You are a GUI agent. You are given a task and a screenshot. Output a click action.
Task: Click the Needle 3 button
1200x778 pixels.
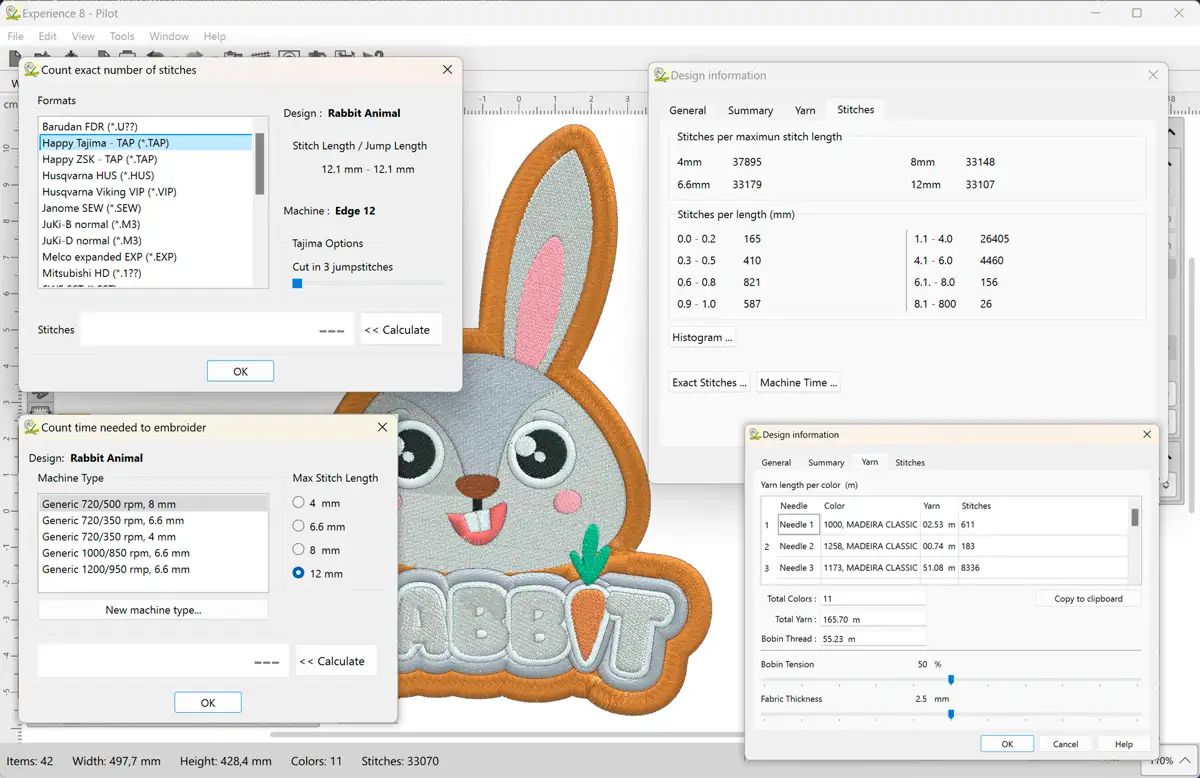pyautogui.click(x=797, y=568)
